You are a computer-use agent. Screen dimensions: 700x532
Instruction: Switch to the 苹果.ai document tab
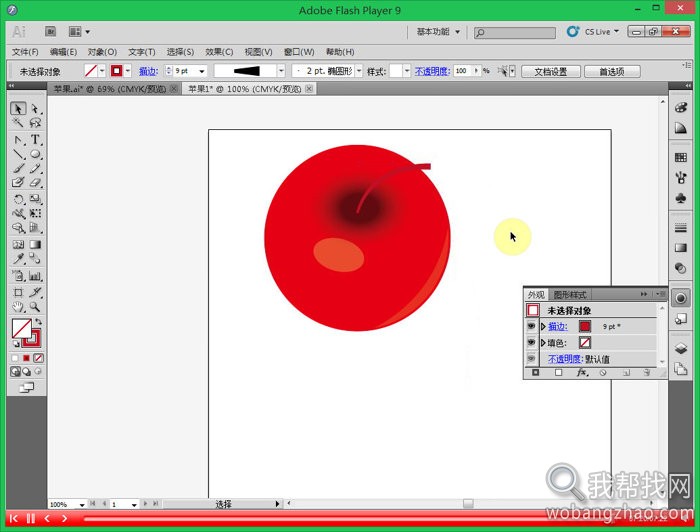tap(109, 89)
